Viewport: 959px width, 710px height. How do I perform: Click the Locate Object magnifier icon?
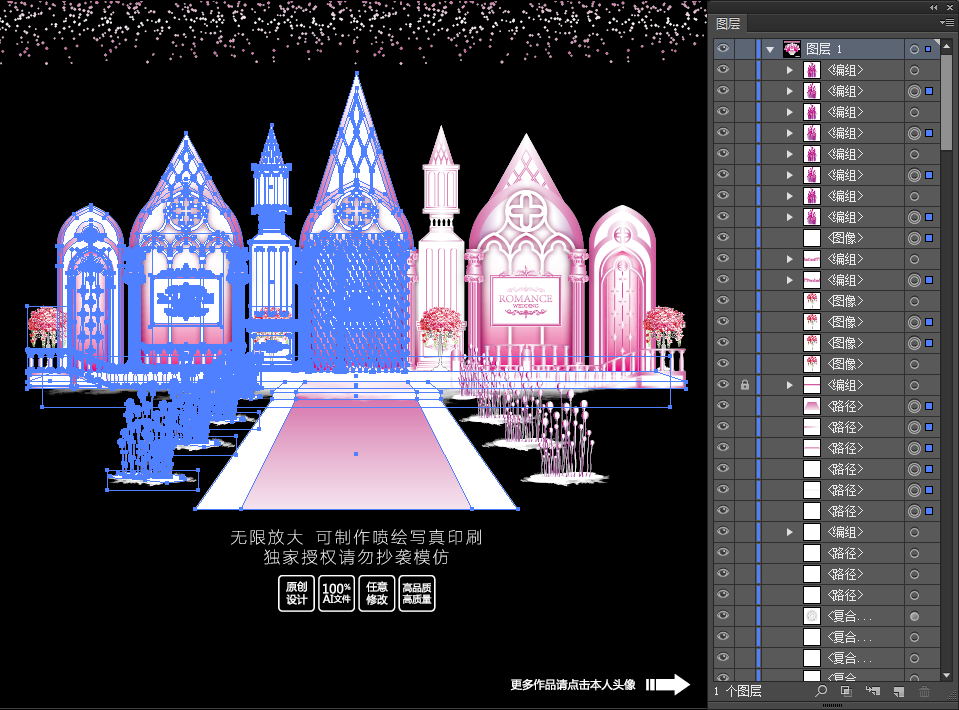821,691
